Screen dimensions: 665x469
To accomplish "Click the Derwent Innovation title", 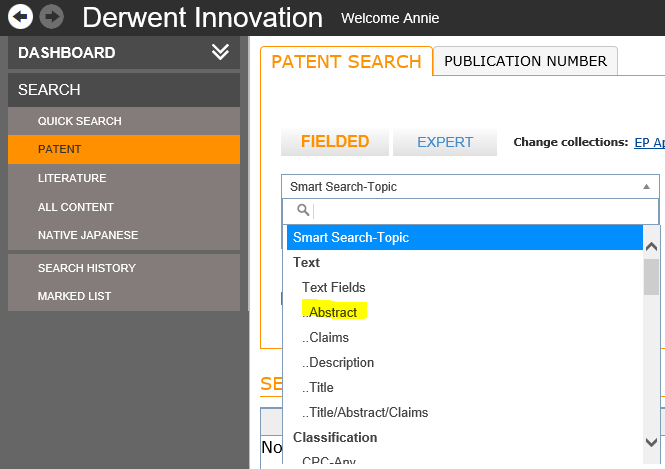I will click(202, 18).
